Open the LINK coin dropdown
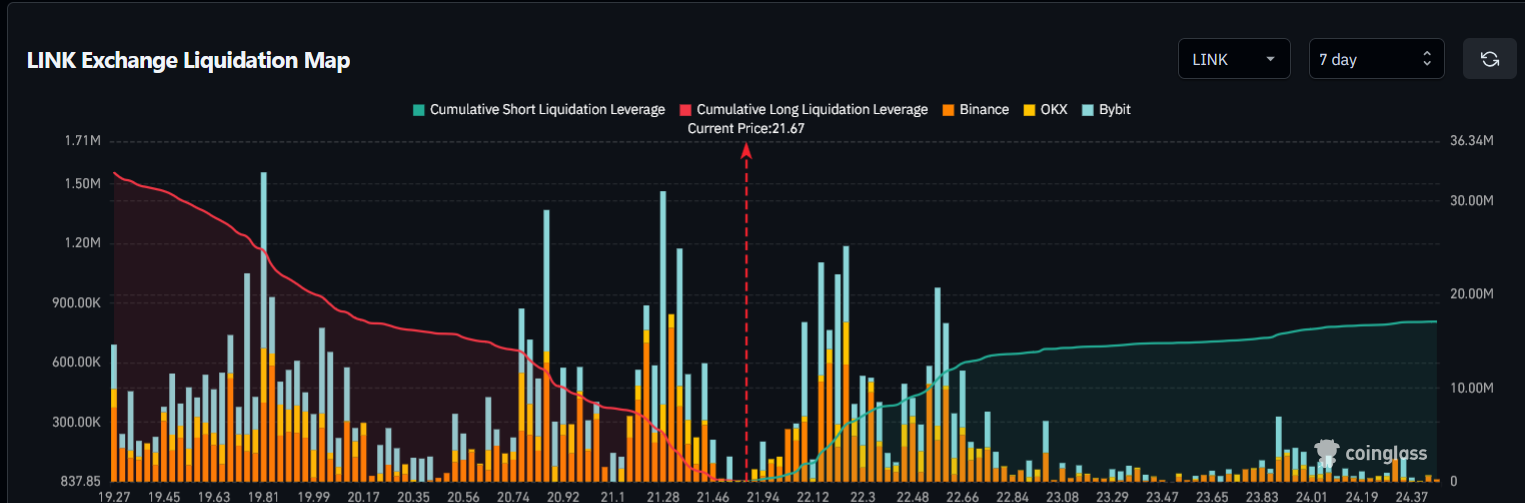1525x503 pixels. [1234, 59]
